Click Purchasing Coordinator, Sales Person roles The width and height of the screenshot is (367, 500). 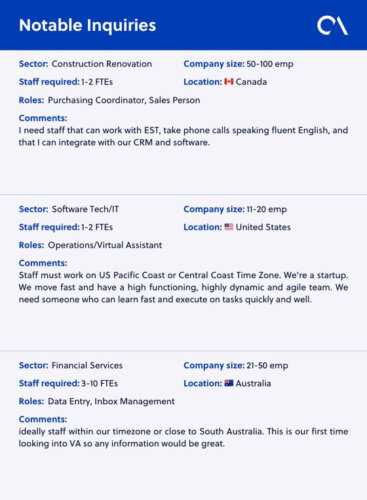pos(124,100)
